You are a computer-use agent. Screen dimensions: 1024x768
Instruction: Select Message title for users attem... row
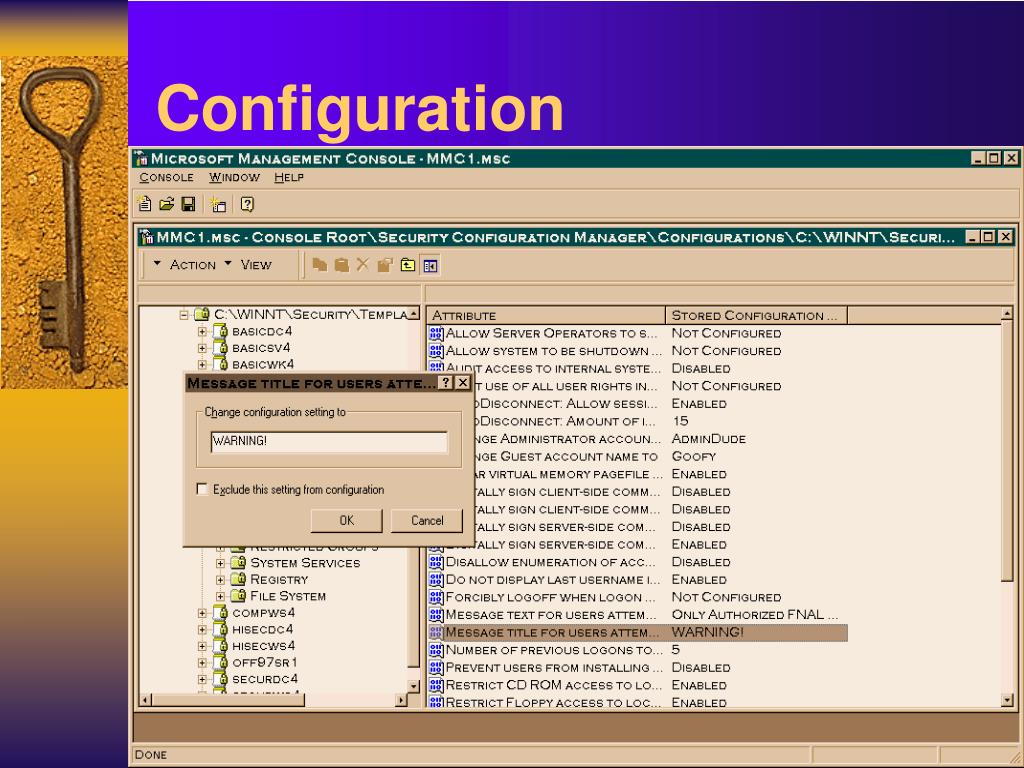tap(637, 632)
